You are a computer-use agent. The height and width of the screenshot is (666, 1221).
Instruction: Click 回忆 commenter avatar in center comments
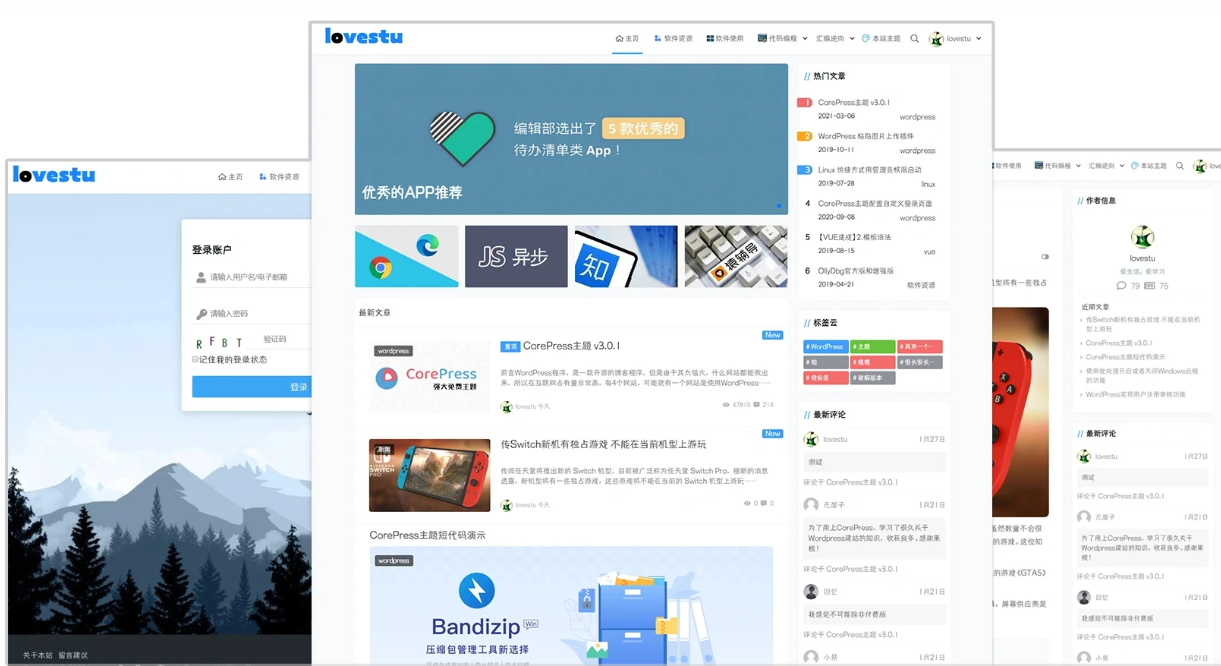click(811, 592)
